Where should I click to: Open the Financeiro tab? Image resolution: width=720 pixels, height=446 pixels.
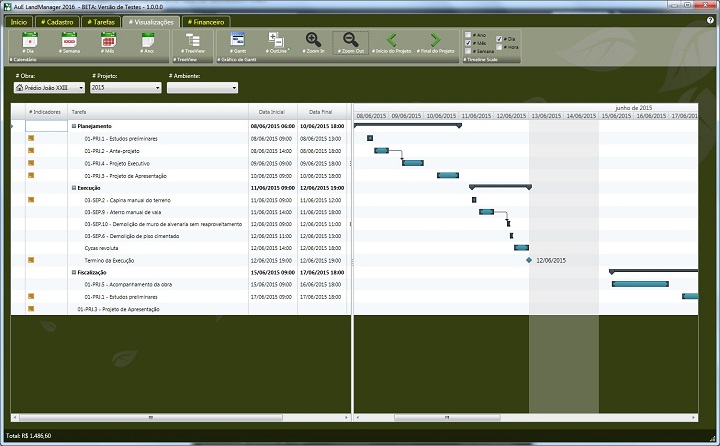pos(207,21)
